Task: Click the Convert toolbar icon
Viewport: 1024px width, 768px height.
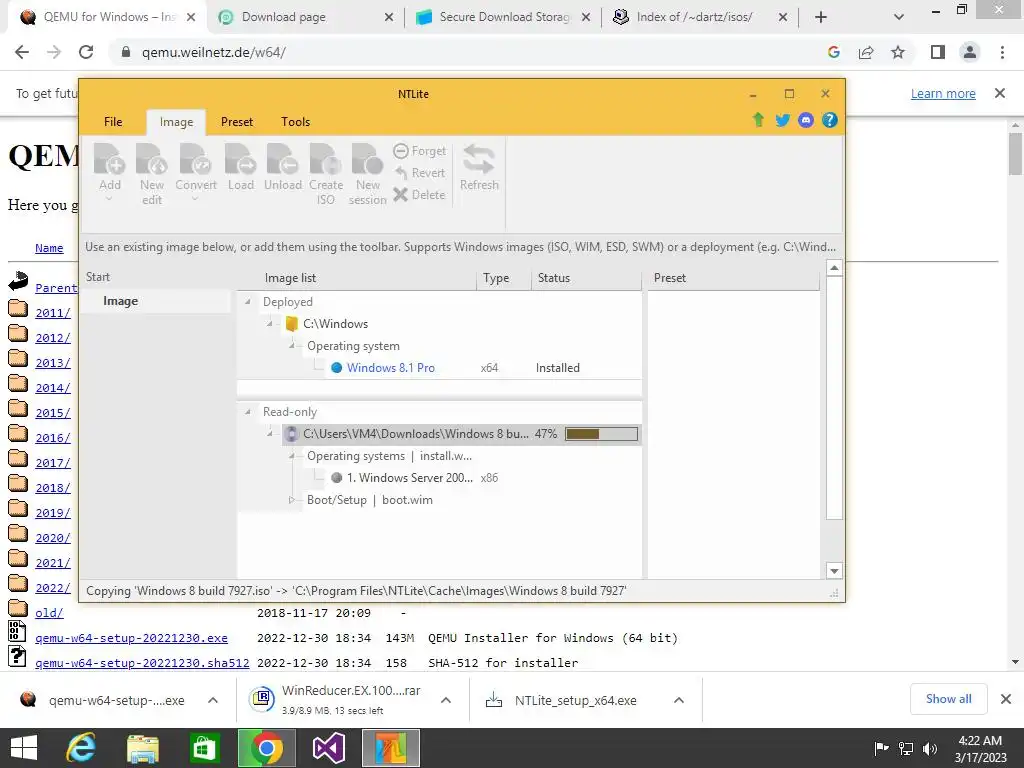Action: tap(195, 159)
